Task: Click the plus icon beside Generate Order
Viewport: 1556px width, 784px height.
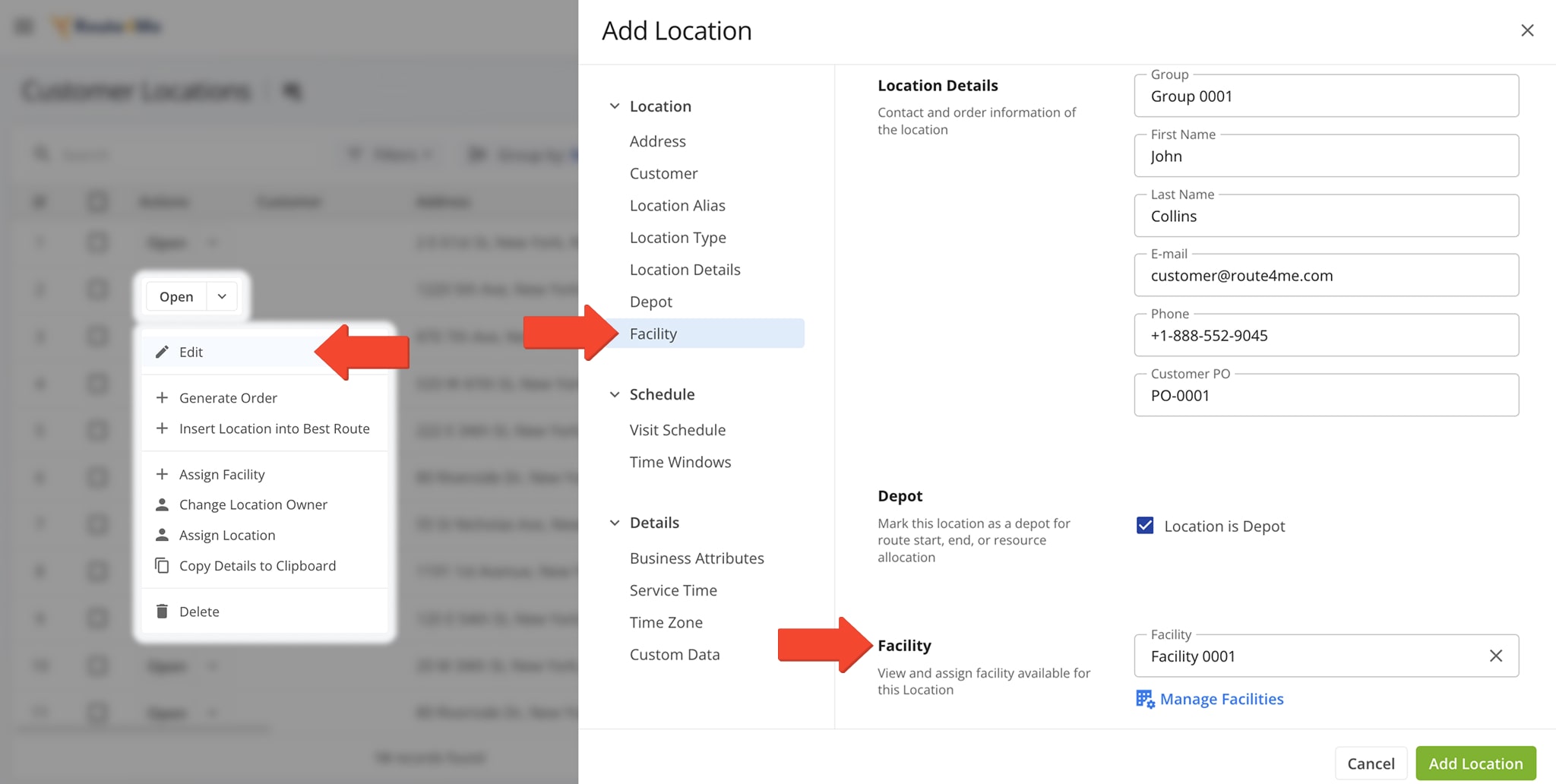Action: [x=162, y=397]
